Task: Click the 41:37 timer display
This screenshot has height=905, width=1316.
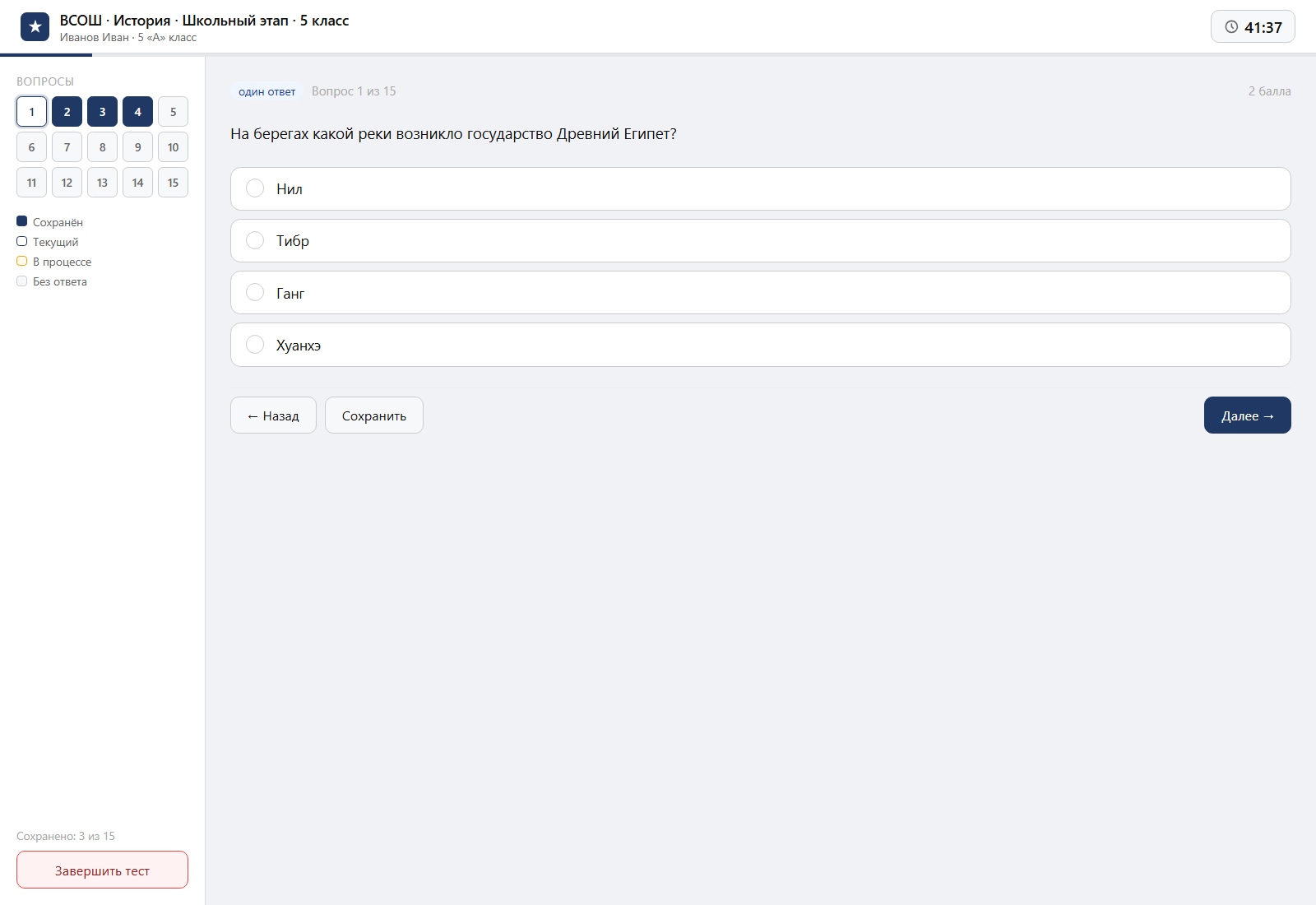Action: click(1253, 27)
